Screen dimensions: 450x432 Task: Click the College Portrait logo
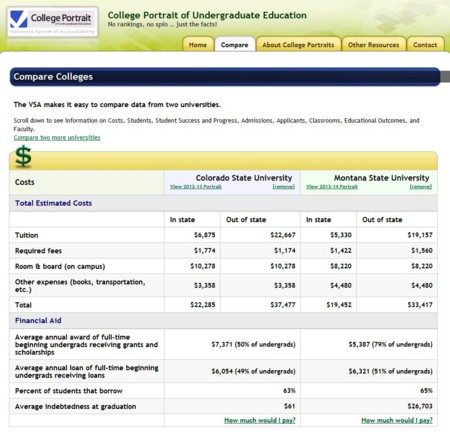click(x=52, y=22)
